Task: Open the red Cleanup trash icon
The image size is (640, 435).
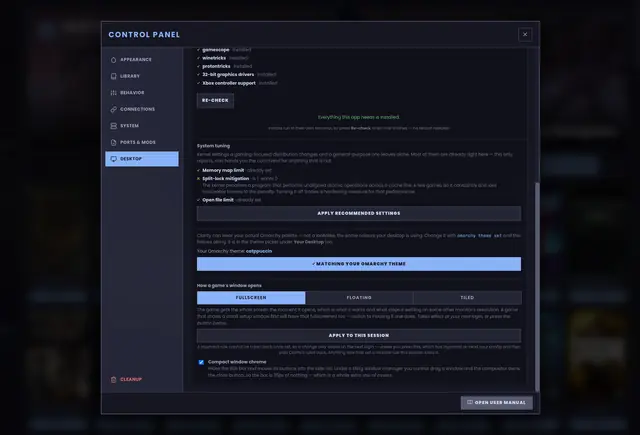Action: pos(113,380)
